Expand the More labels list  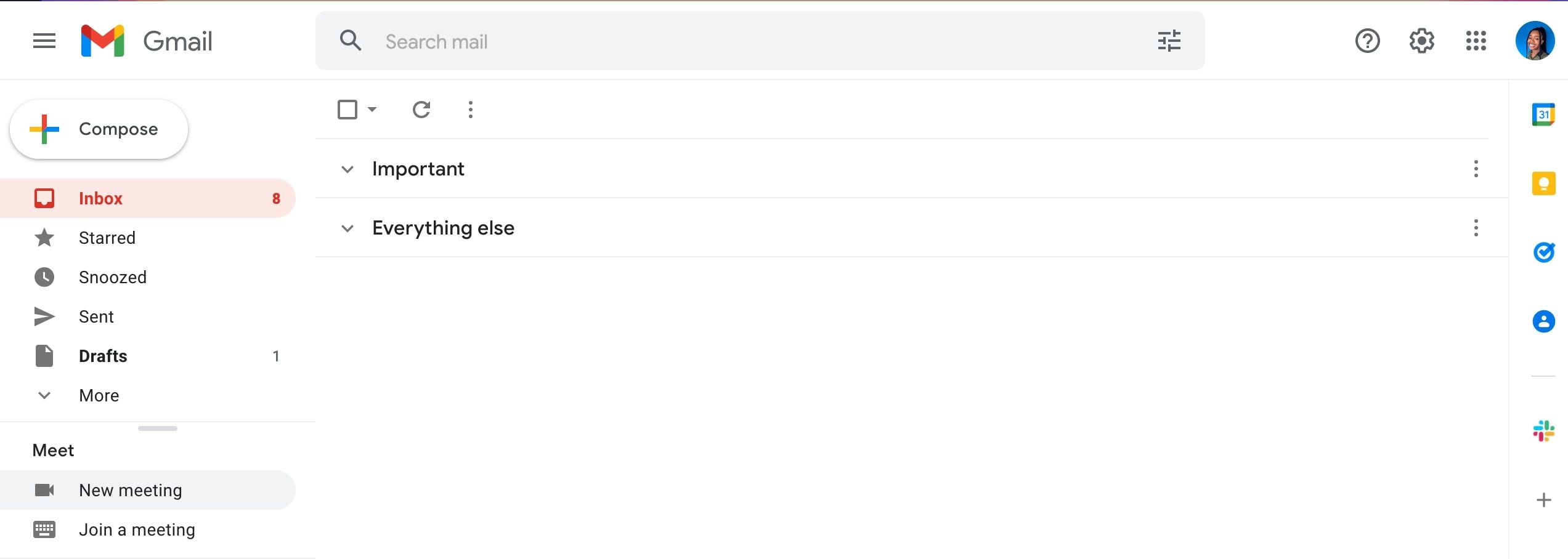(99, 395)
